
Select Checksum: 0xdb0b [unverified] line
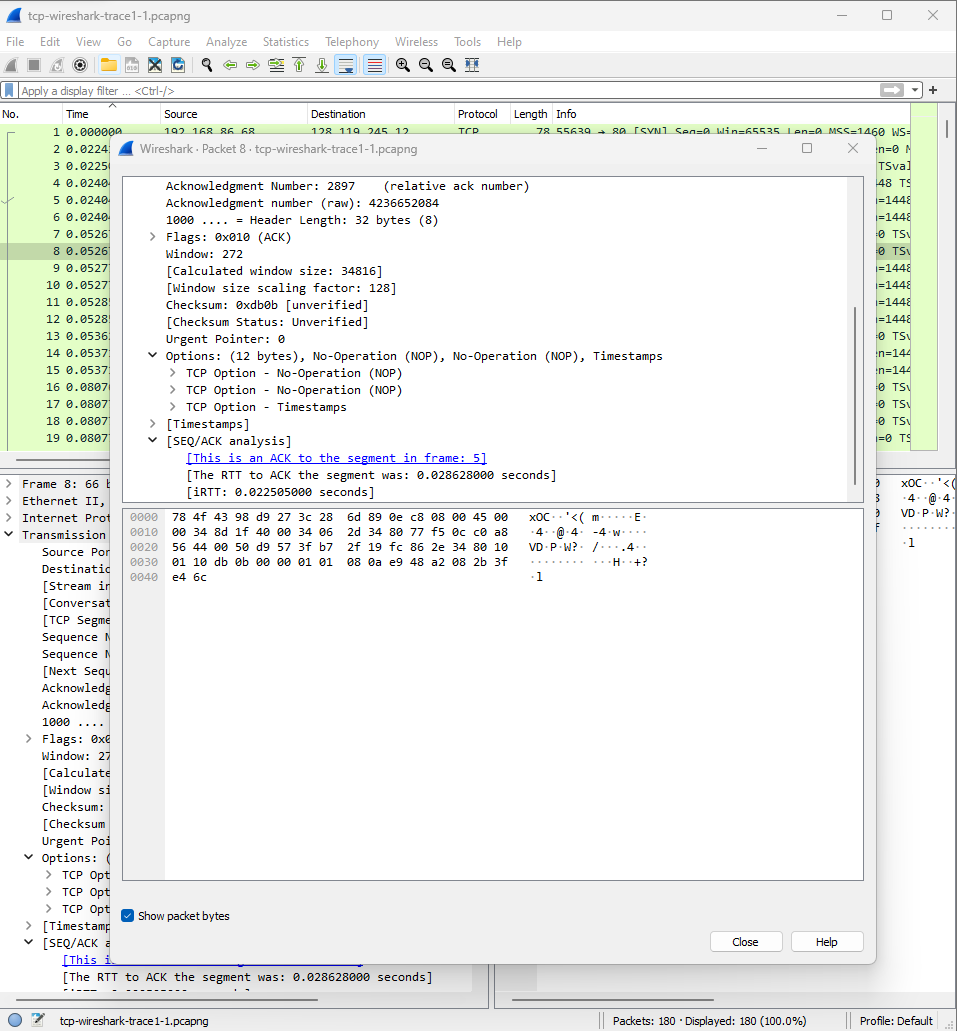coord(266,305)
